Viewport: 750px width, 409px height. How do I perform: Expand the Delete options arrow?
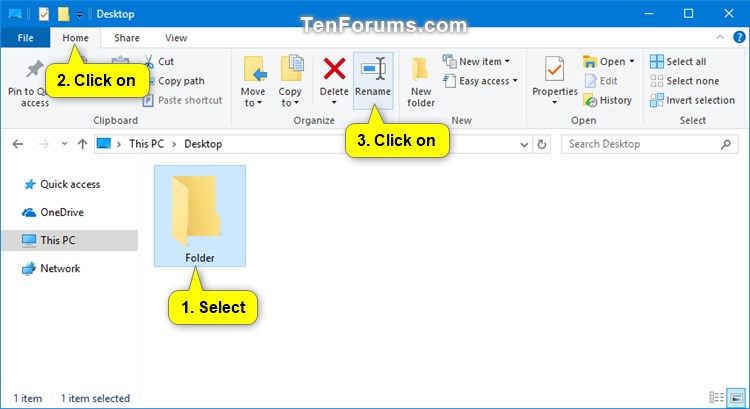point(334,102)
